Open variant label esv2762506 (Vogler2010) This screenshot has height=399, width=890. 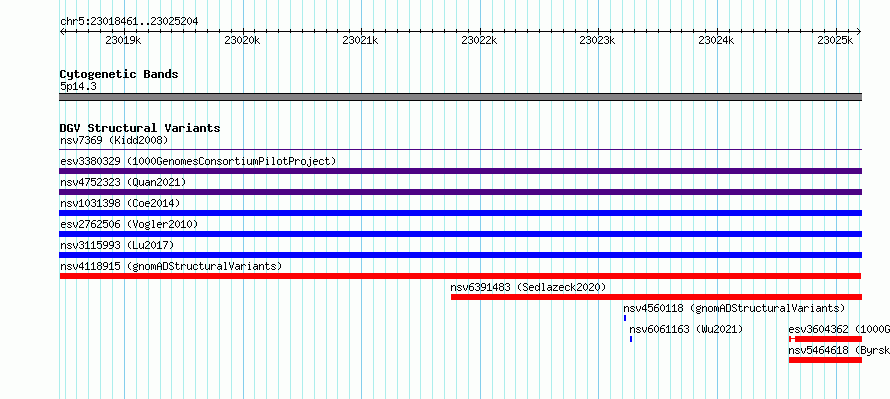(x=129, y=224)
